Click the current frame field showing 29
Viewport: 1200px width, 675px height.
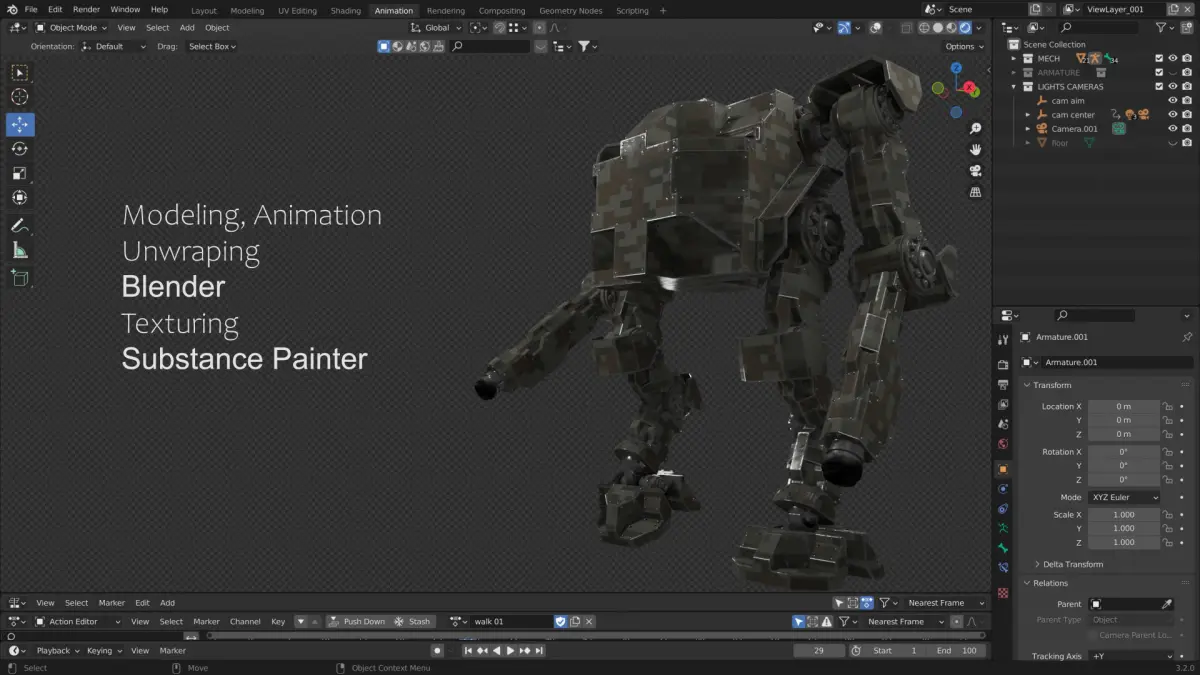819,650
